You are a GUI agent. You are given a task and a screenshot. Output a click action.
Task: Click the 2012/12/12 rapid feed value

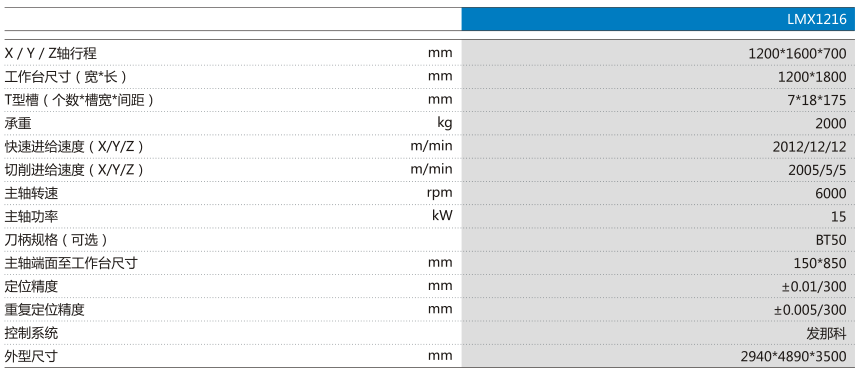pyautogui.click(x=810, y=147)
